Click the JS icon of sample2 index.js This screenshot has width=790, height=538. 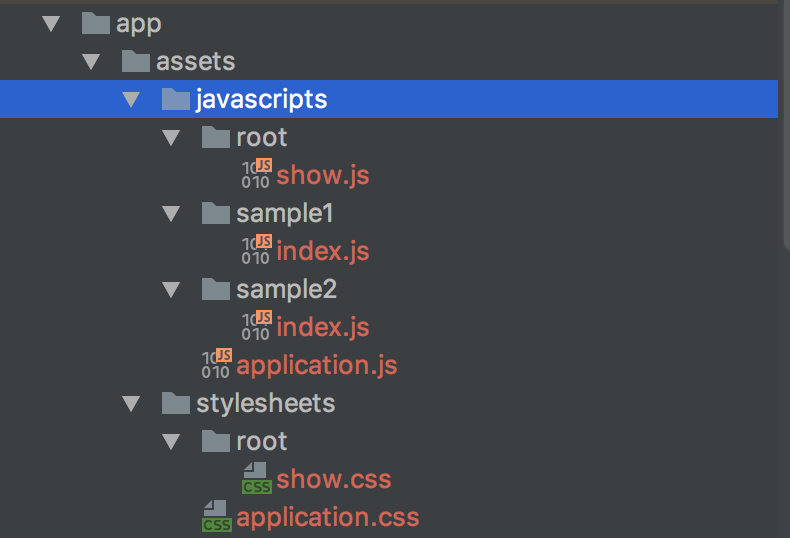(256, 326)
